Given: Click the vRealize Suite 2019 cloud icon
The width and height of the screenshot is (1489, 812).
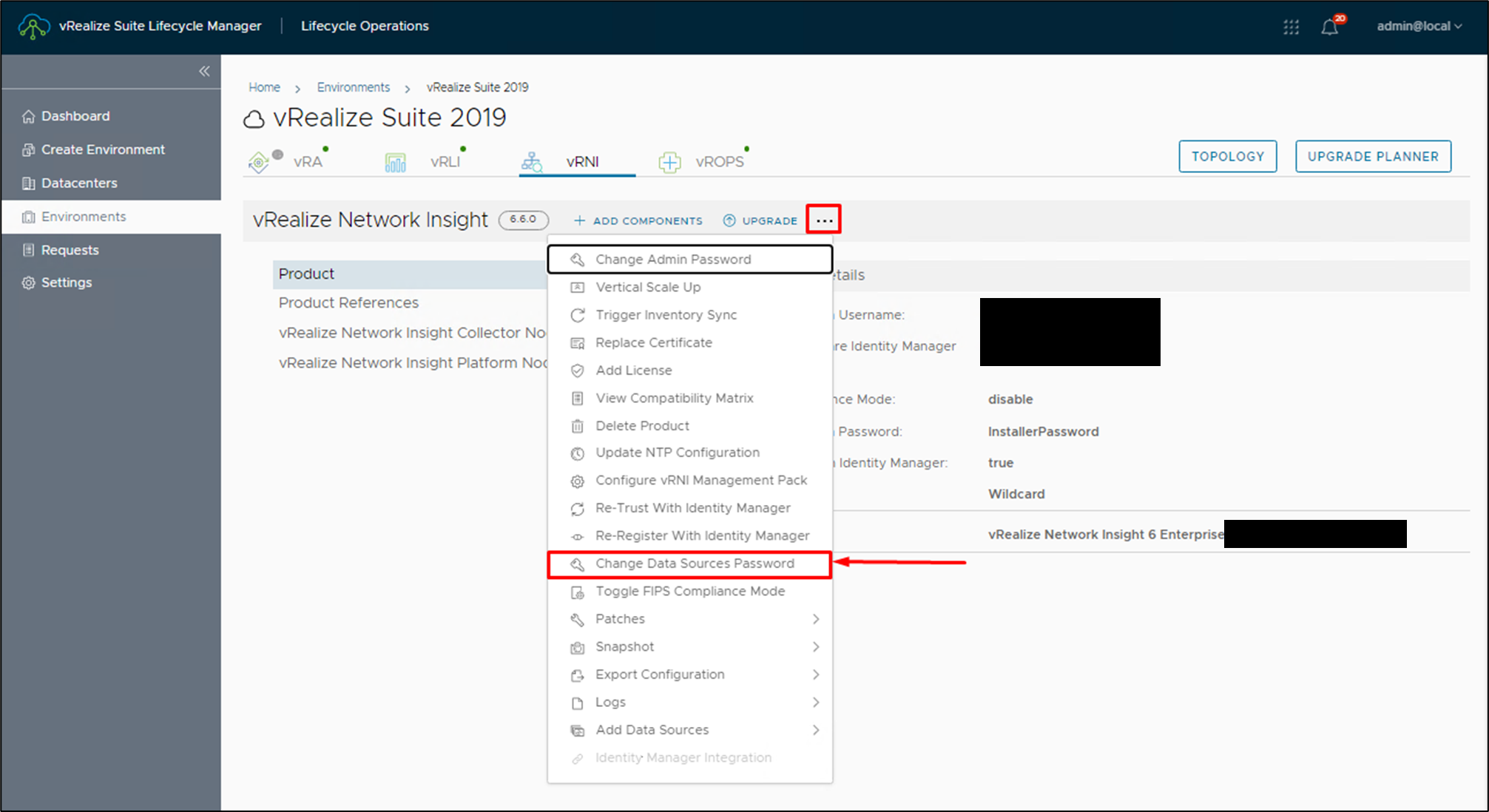Looking at the screenshot, I should [x=254, y=119].
